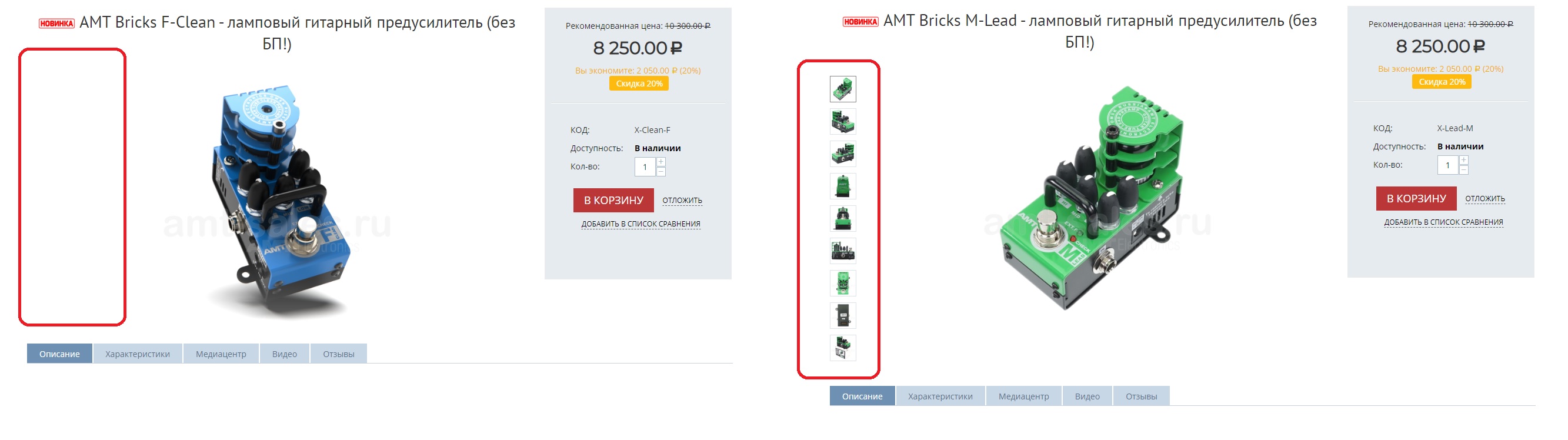Show the fifth M-Lead gallery thumbnail
1568x440 pixels.
point(842,218)
